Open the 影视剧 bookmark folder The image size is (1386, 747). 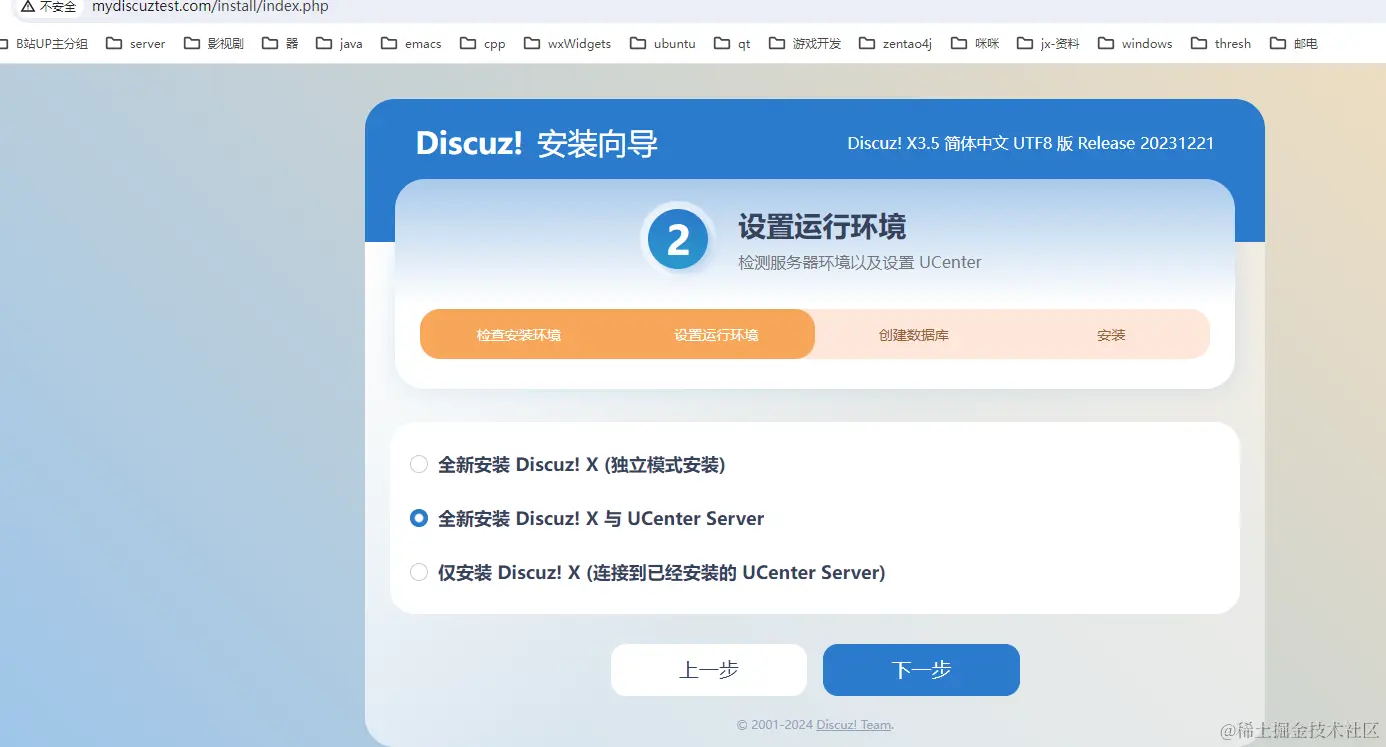click(213, 43)
